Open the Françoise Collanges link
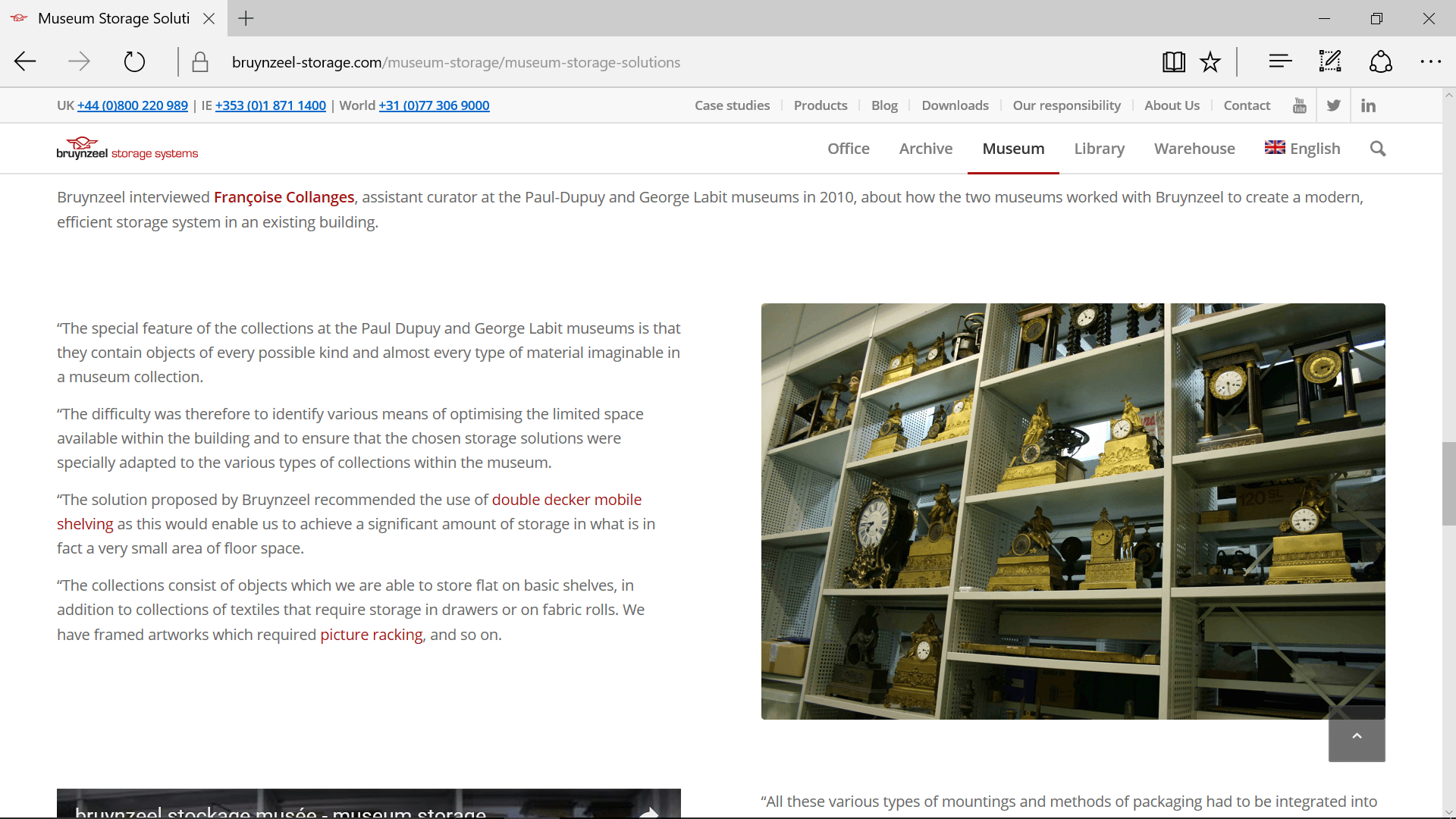Image resolution: width=1456 pixels, height=819 pixels. click(x=283, y=196)
